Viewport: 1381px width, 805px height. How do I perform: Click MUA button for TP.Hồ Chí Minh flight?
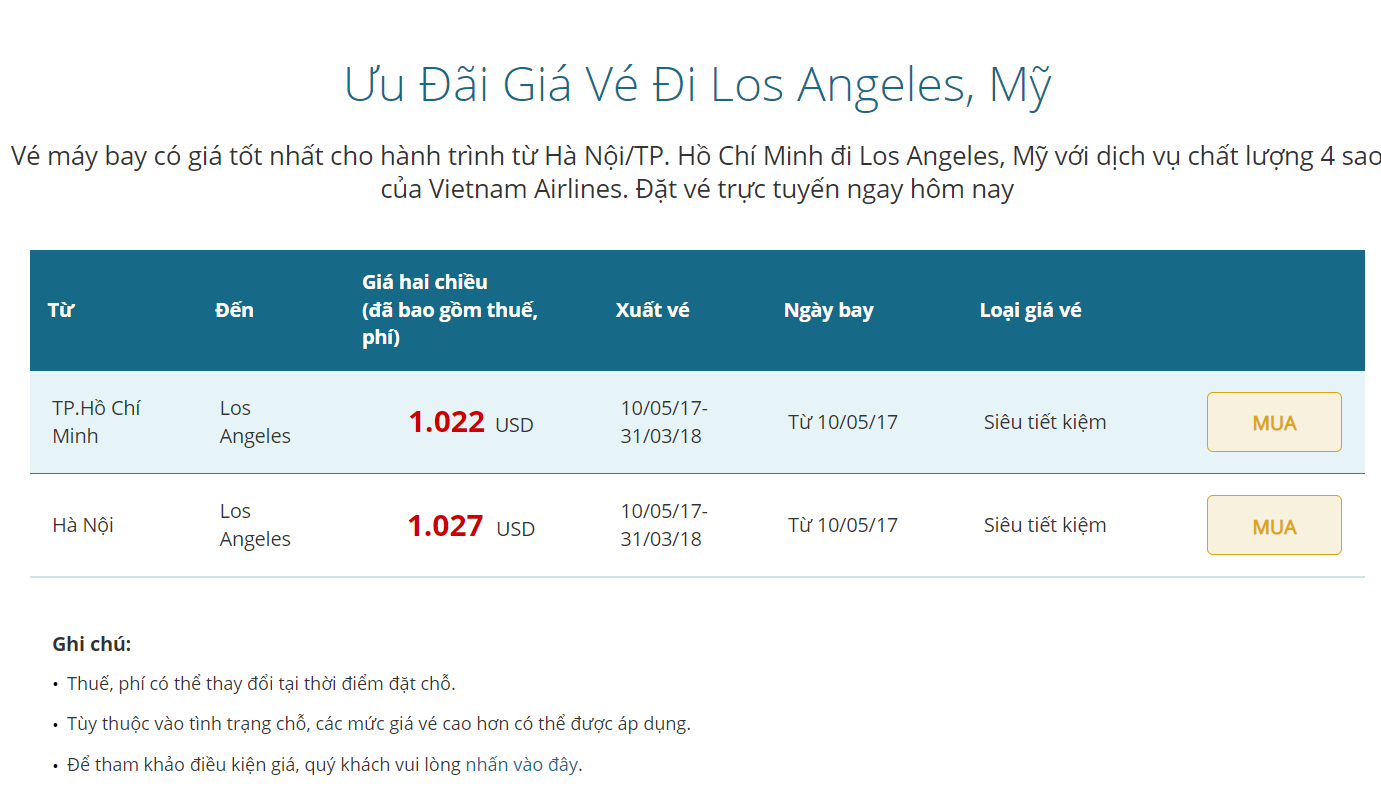(1273, 422)
